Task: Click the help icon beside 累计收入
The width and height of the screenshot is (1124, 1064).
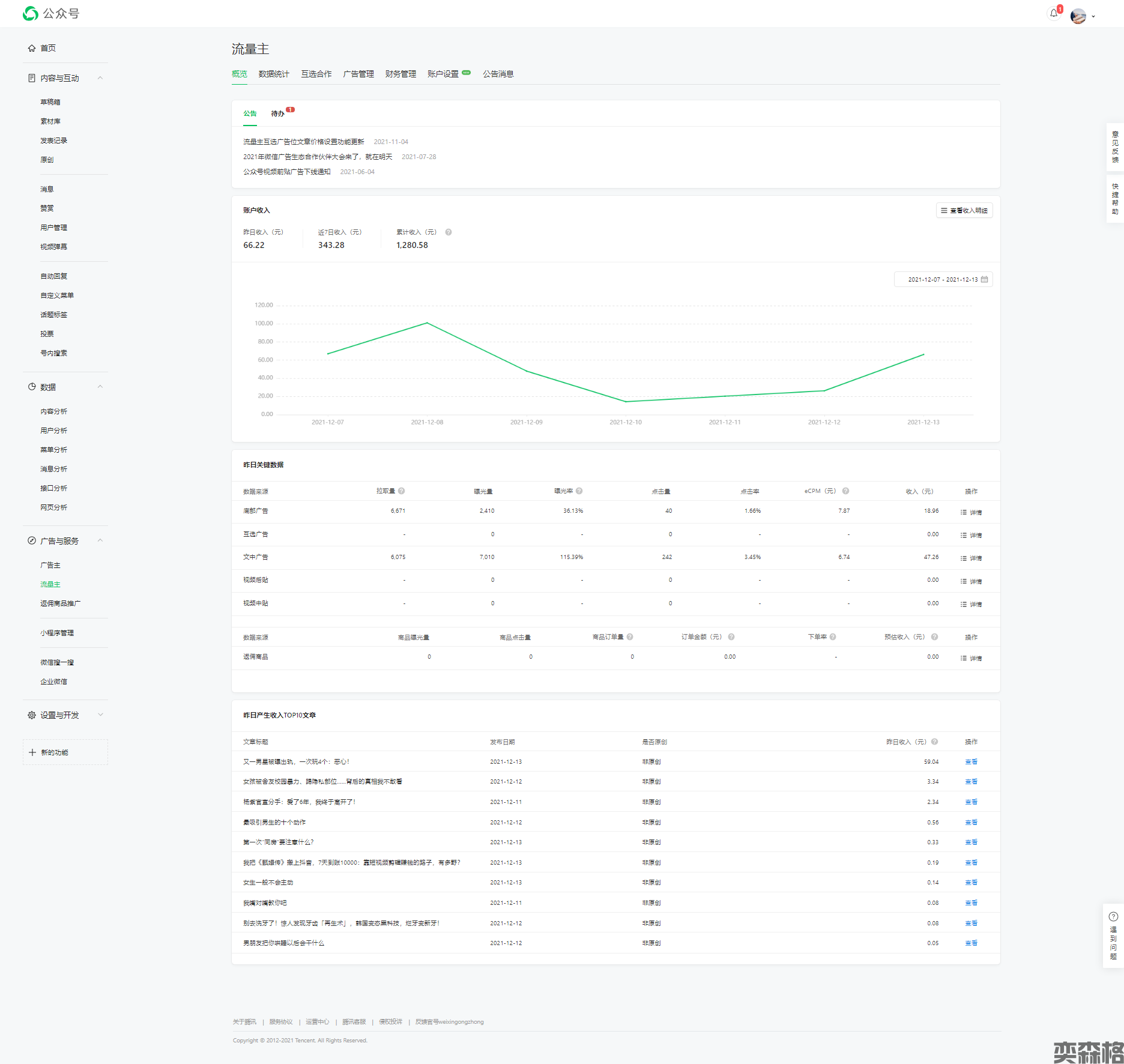Action: point(449,232)
